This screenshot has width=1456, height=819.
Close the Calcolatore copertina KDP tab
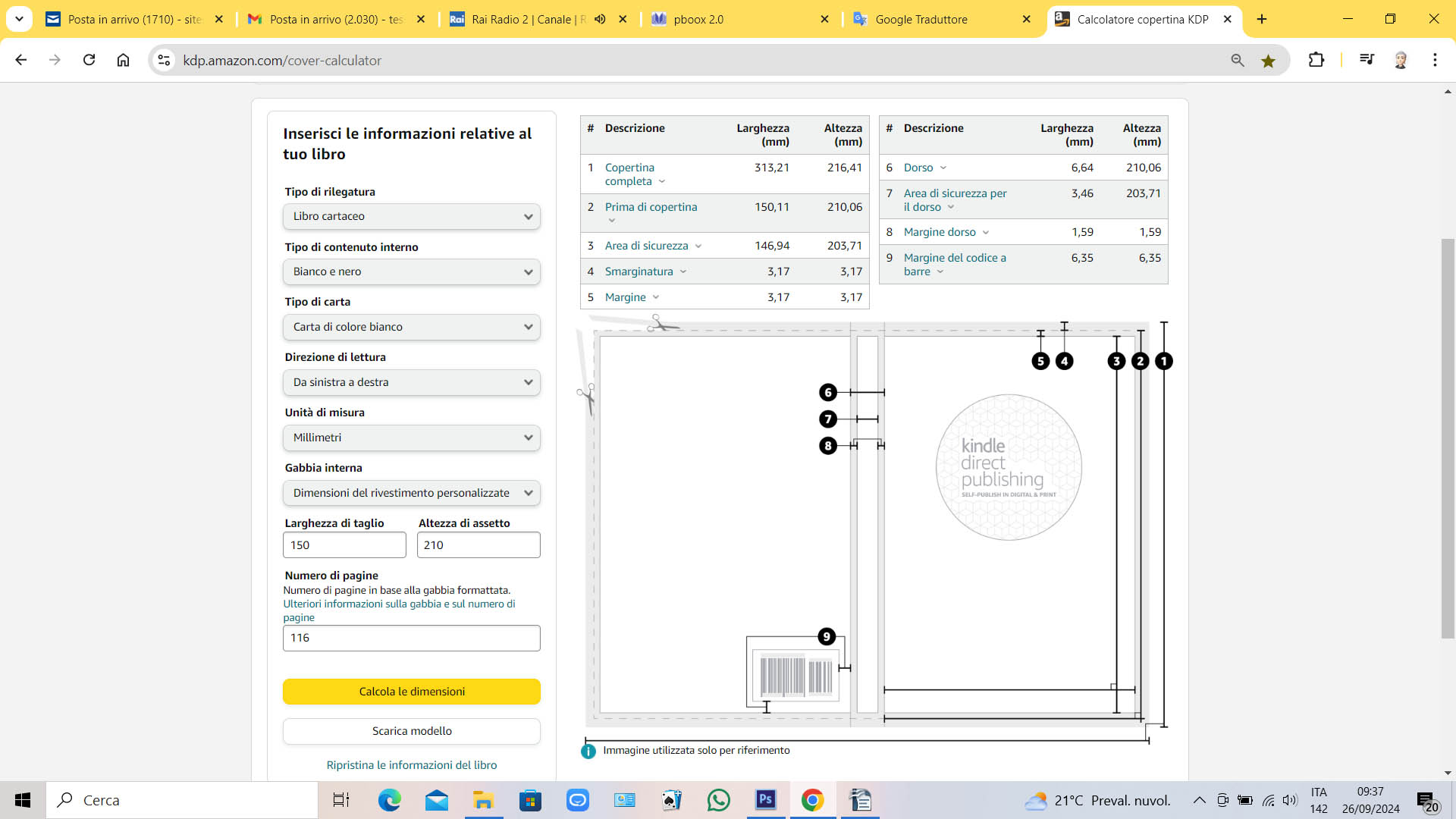(1228, 19)
